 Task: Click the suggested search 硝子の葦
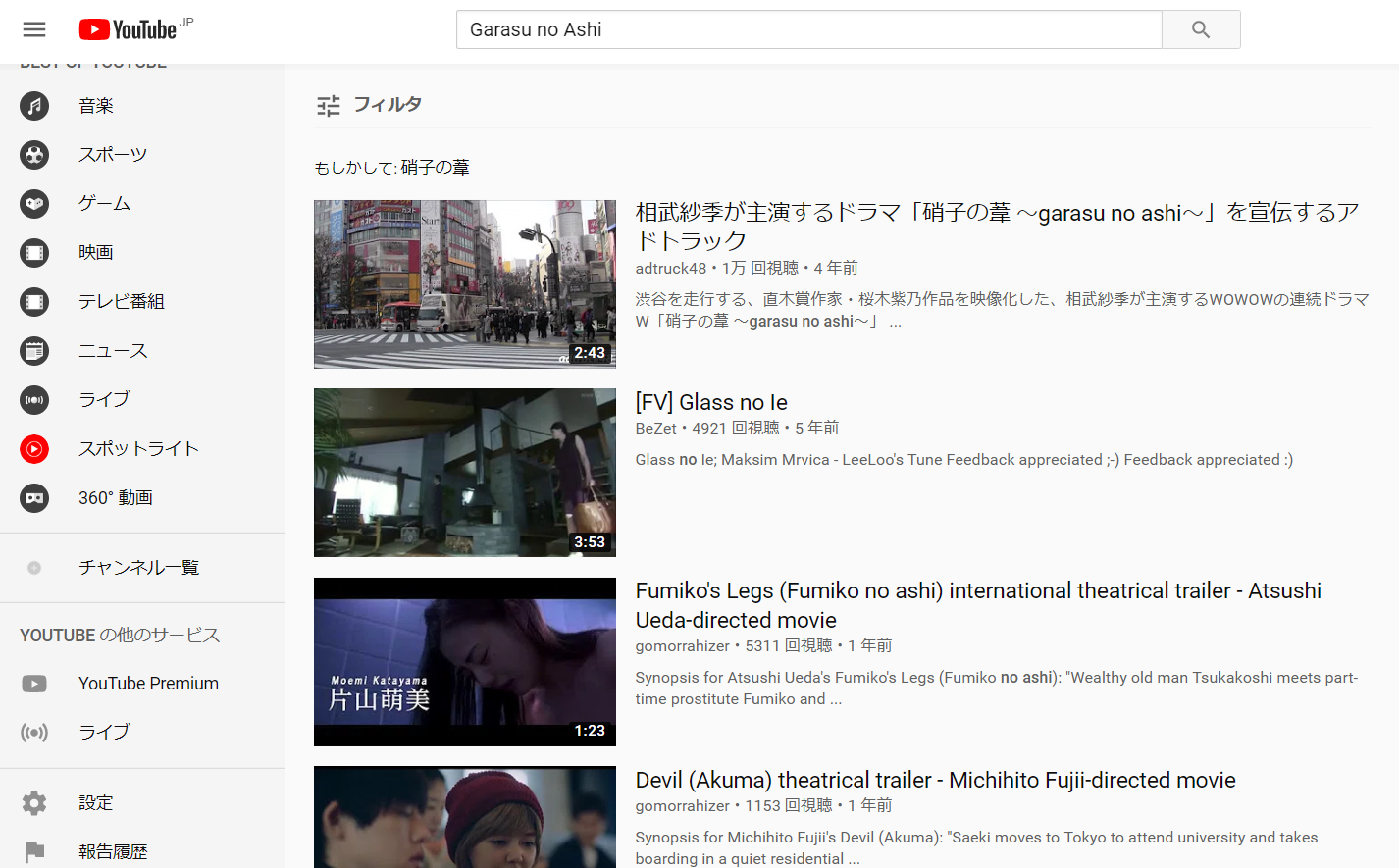[x=435, y=168]
